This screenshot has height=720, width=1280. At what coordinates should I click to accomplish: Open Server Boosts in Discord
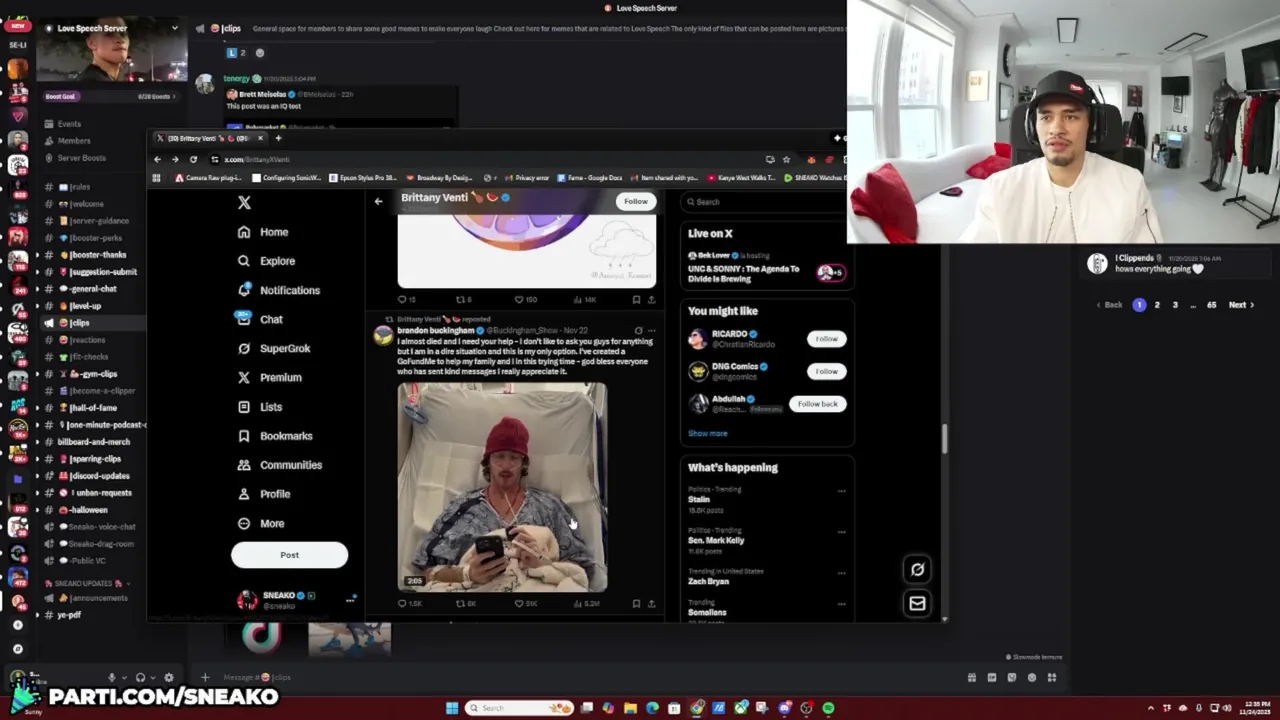pos(74,158)
